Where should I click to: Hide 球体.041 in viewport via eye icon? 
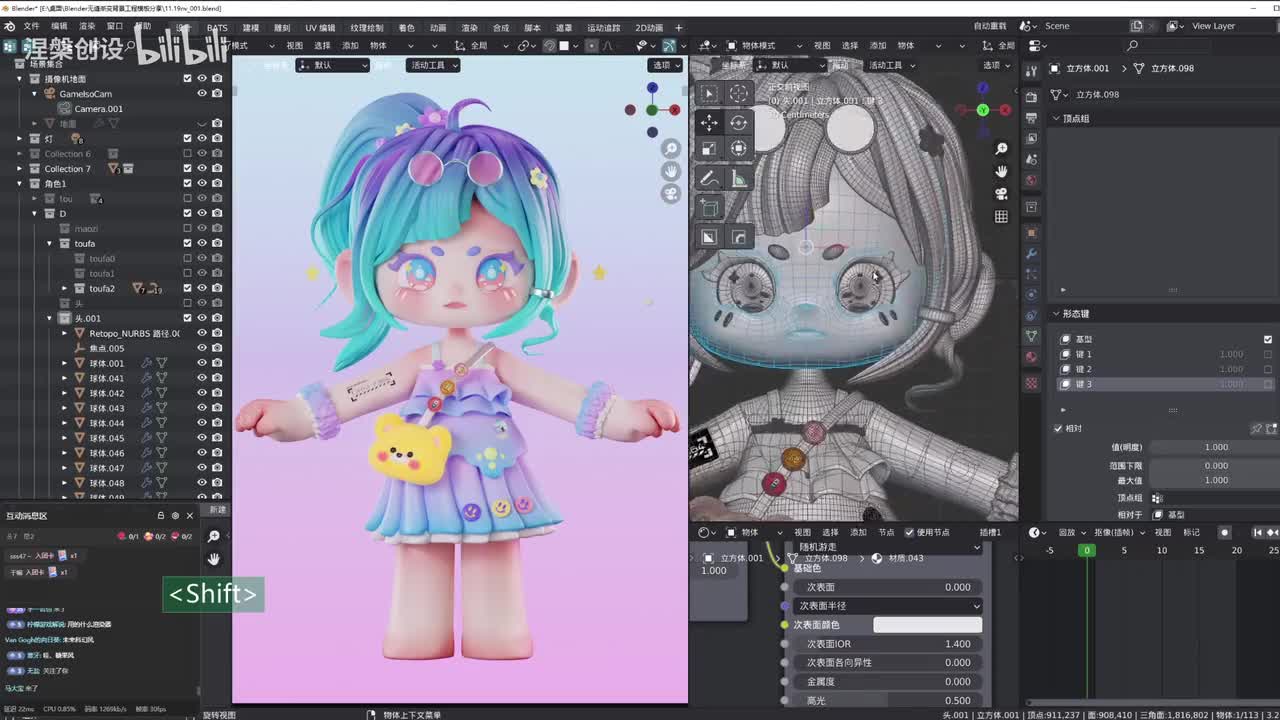(202, 378)
